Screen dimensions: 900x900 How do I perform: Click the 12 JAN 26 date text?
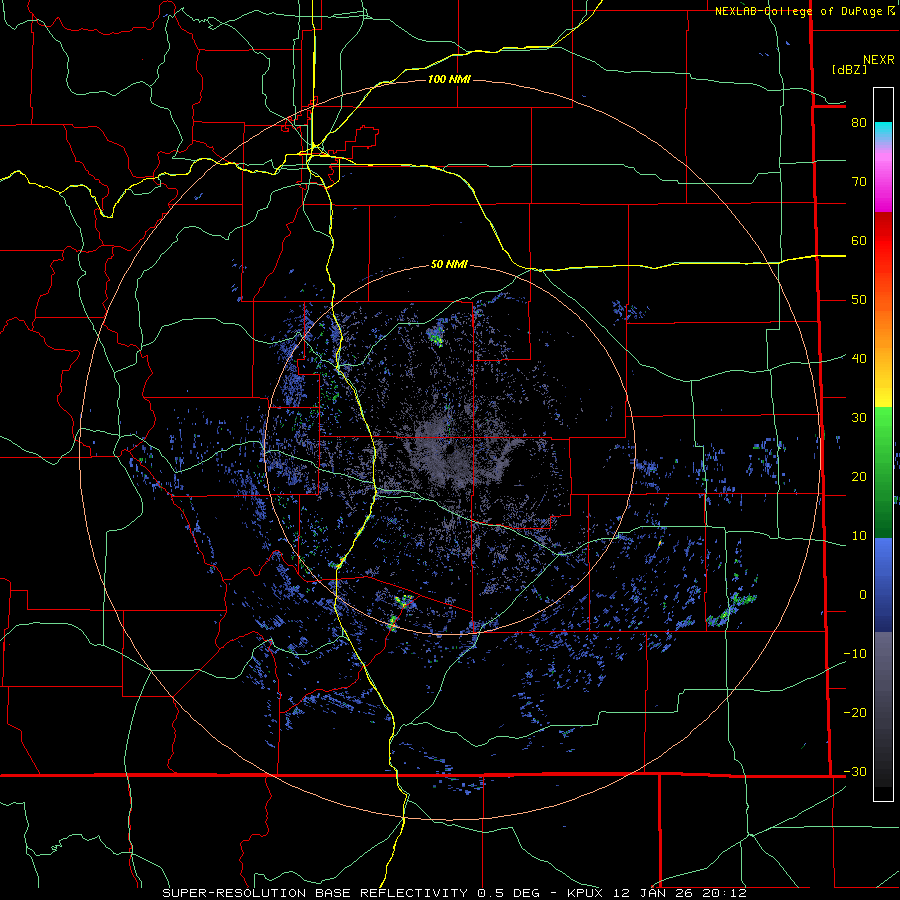pyautogui.click(x=655, y=893)
